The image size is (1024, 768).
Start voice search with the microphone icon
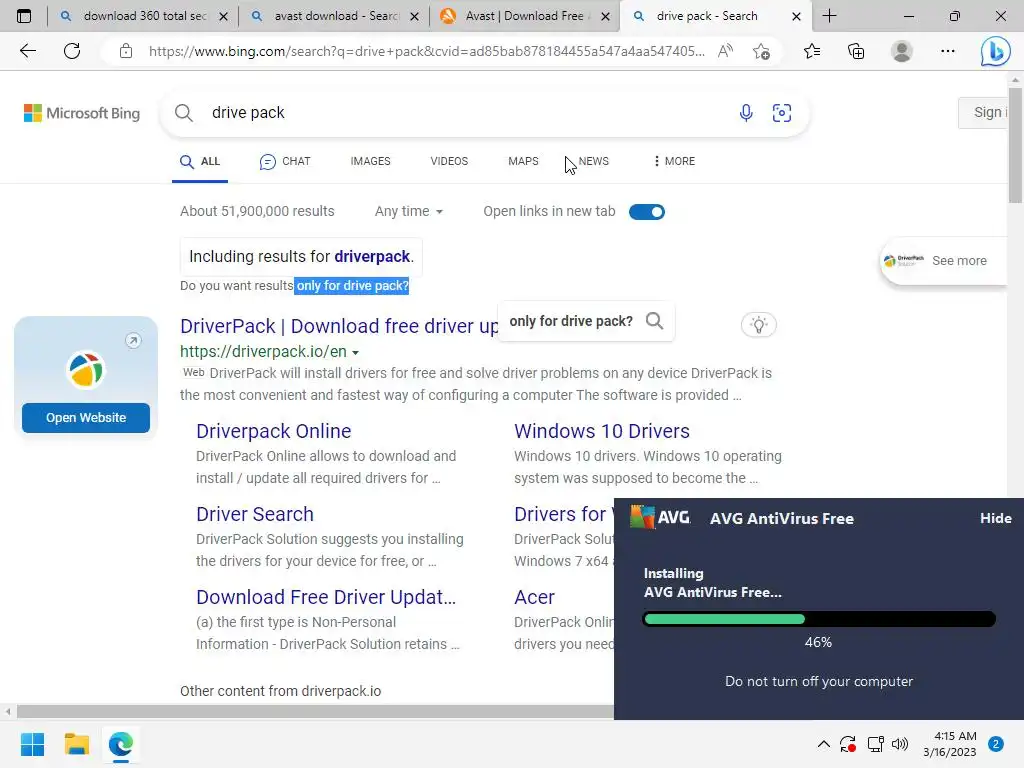click(x=746, y=113)
